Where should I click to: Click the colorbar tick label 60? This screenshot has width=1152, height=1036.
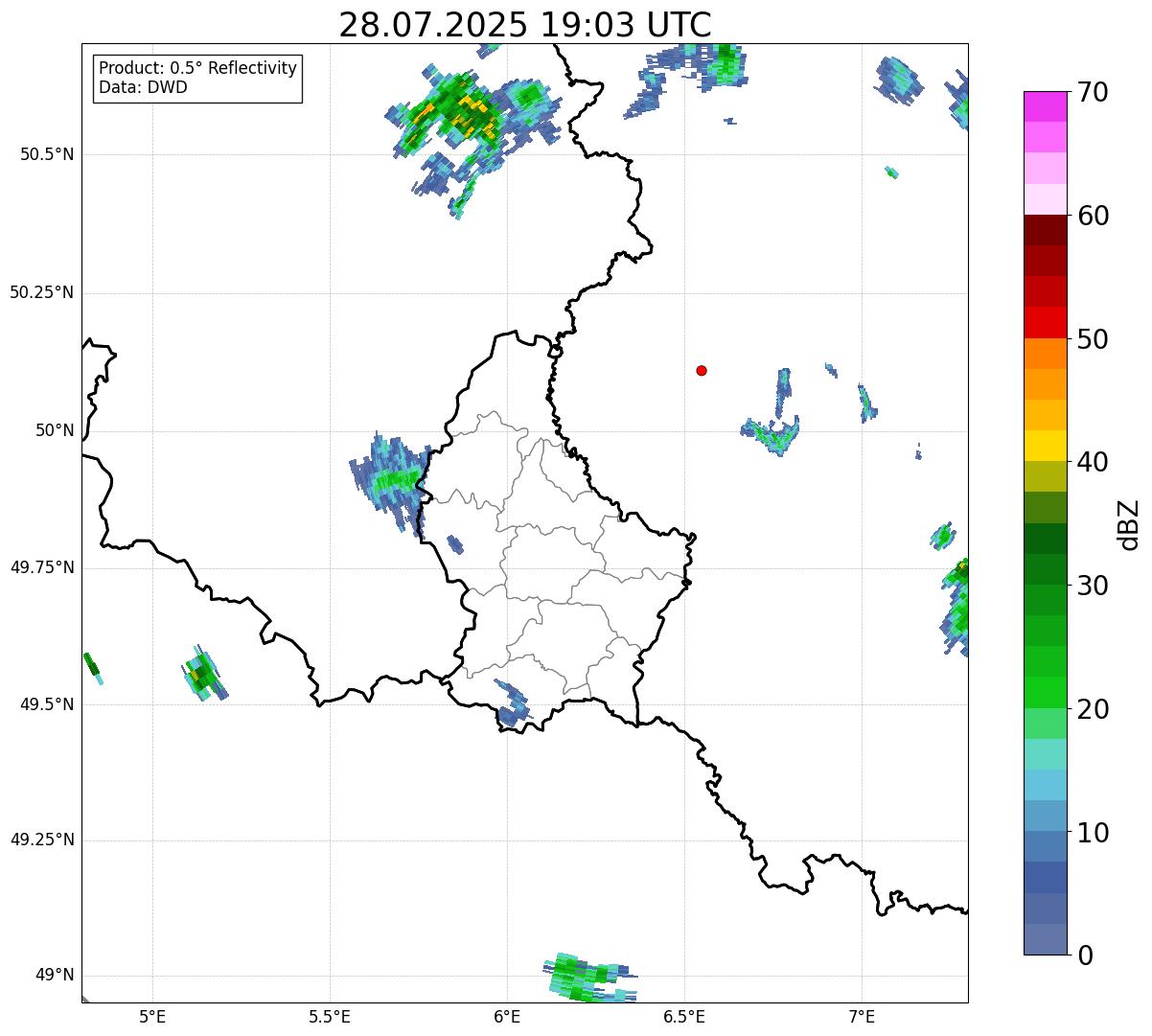pyautogui.click(x=1093, y=216)
